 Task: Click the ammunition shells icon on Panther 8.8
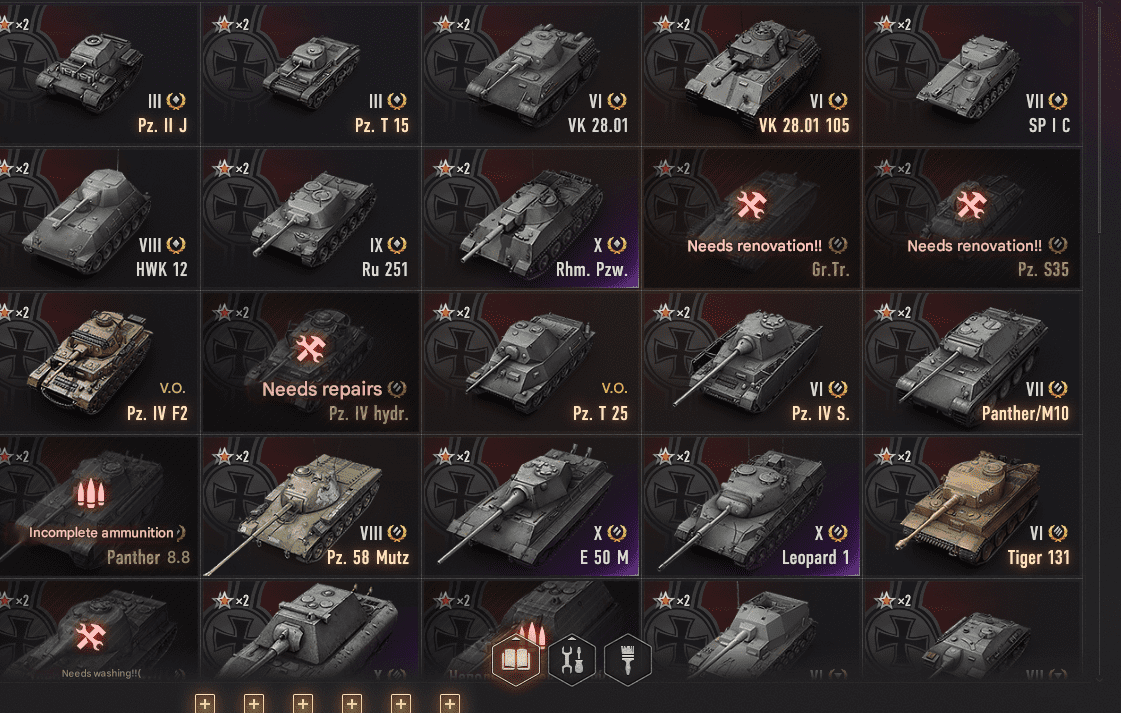coord(91,493)
